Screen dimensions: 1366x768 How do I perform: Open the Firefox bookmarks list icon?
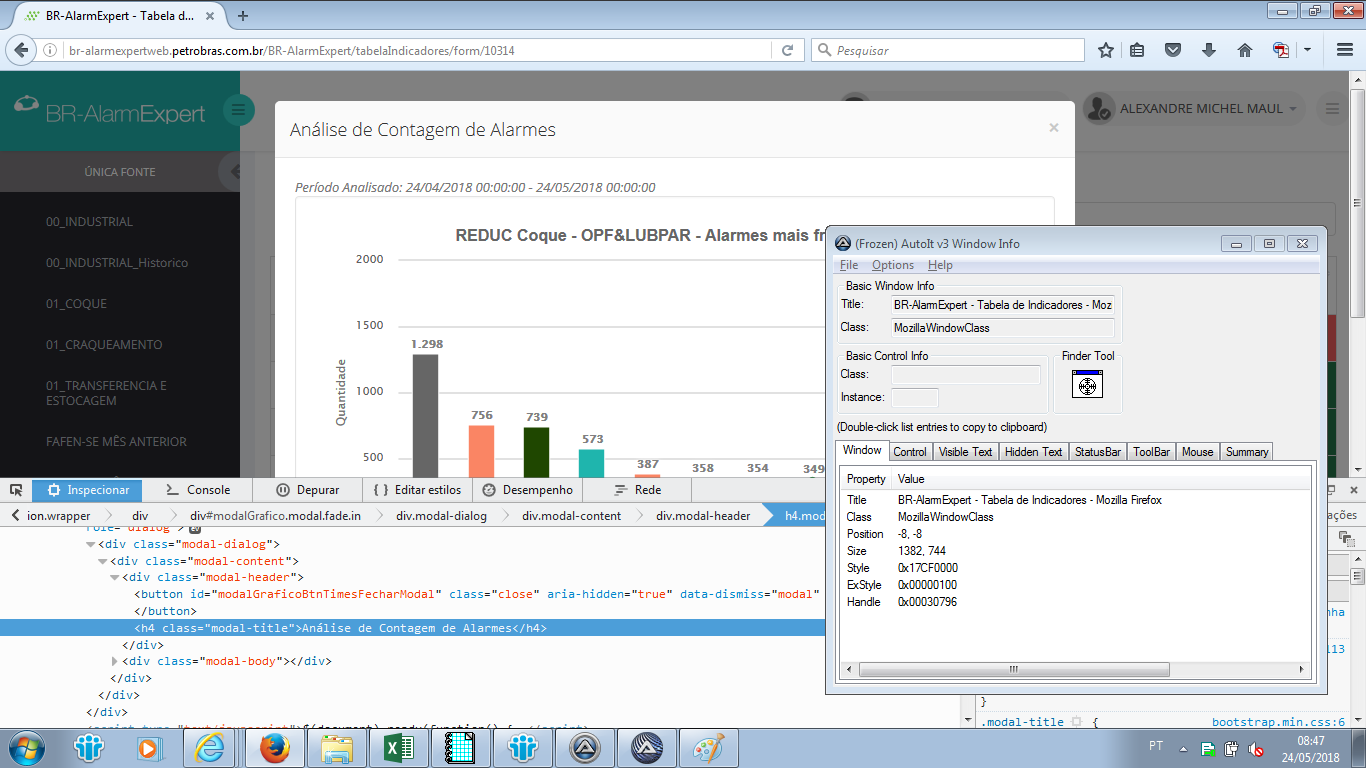point(1137,50)
